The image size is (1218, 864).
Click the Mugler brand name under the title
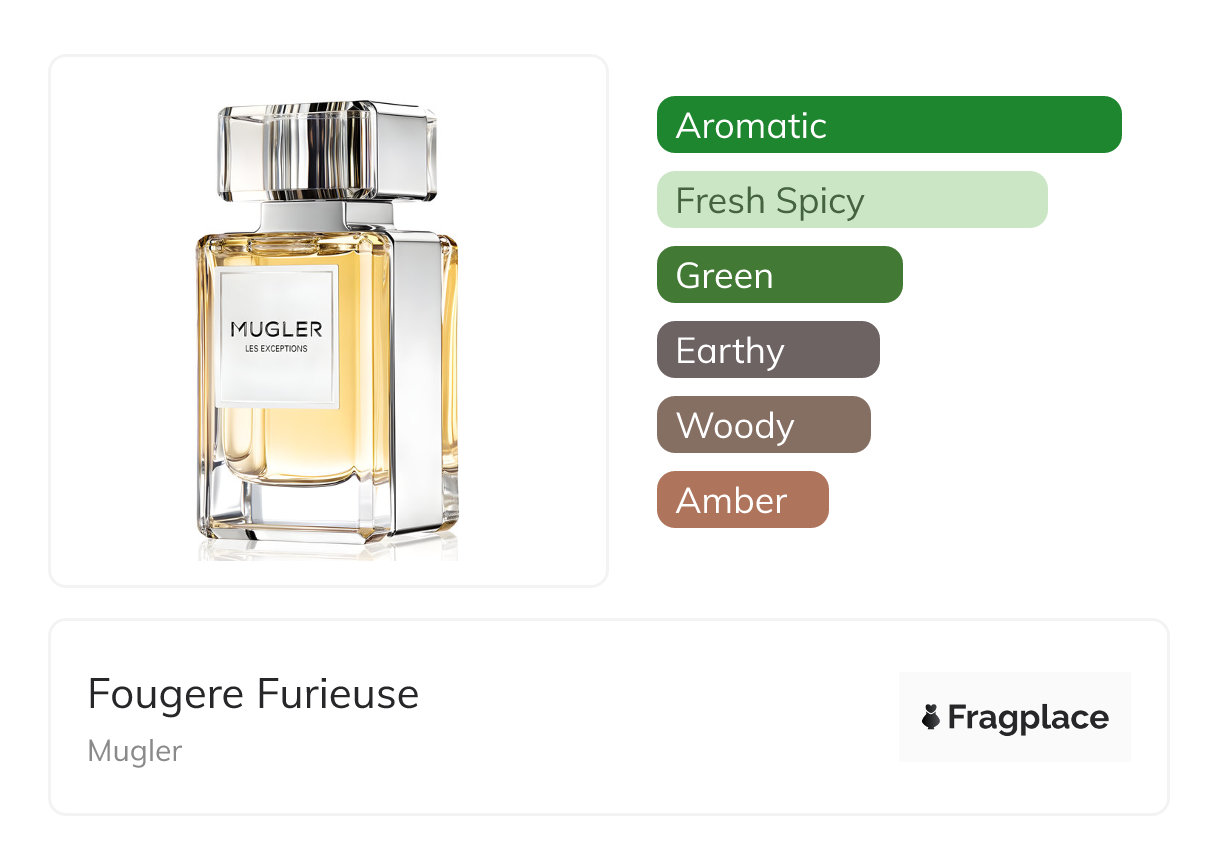click(135, 751)
